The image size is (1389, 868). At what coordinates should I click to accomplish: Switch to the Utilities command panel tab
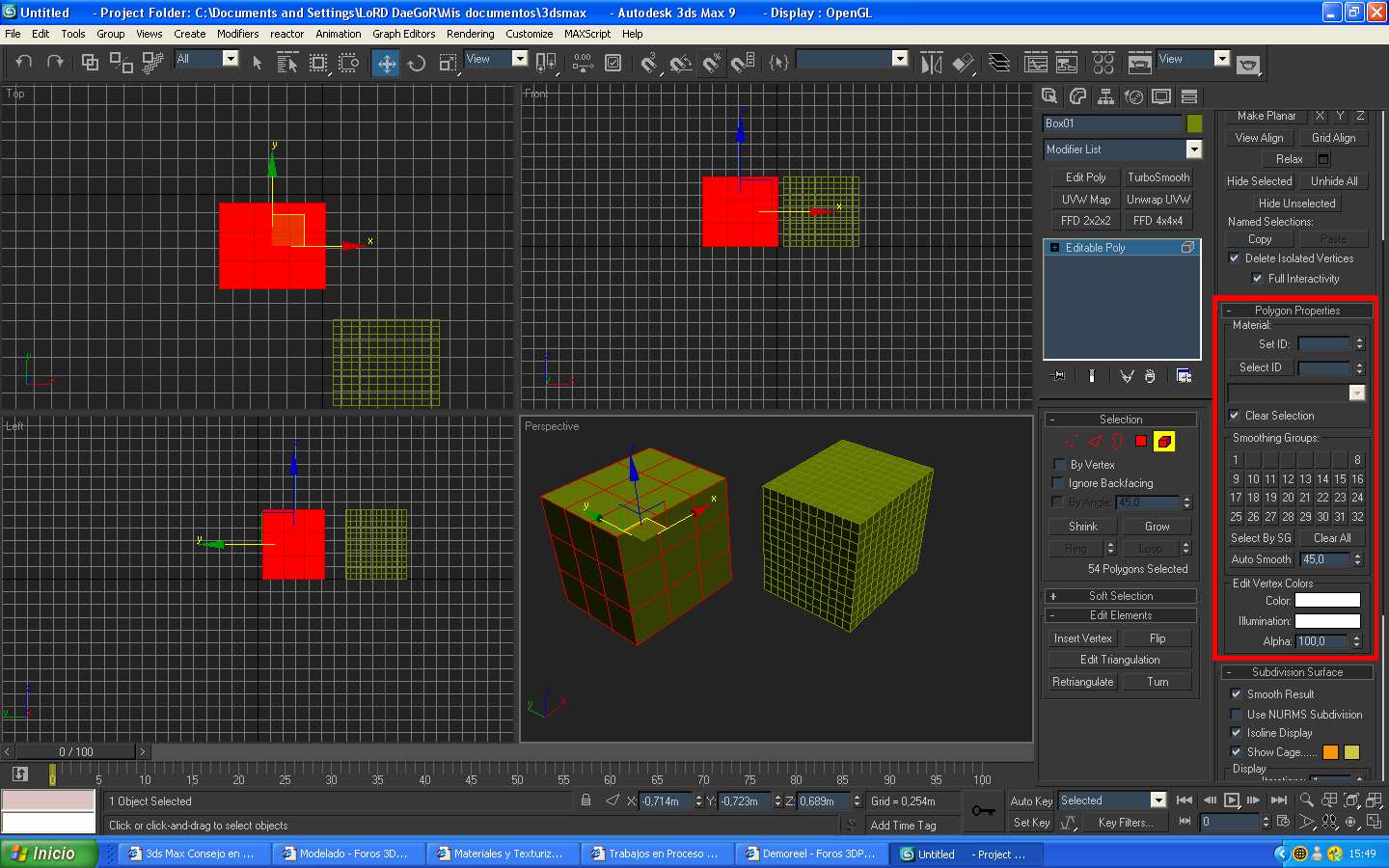[1189, 95]
